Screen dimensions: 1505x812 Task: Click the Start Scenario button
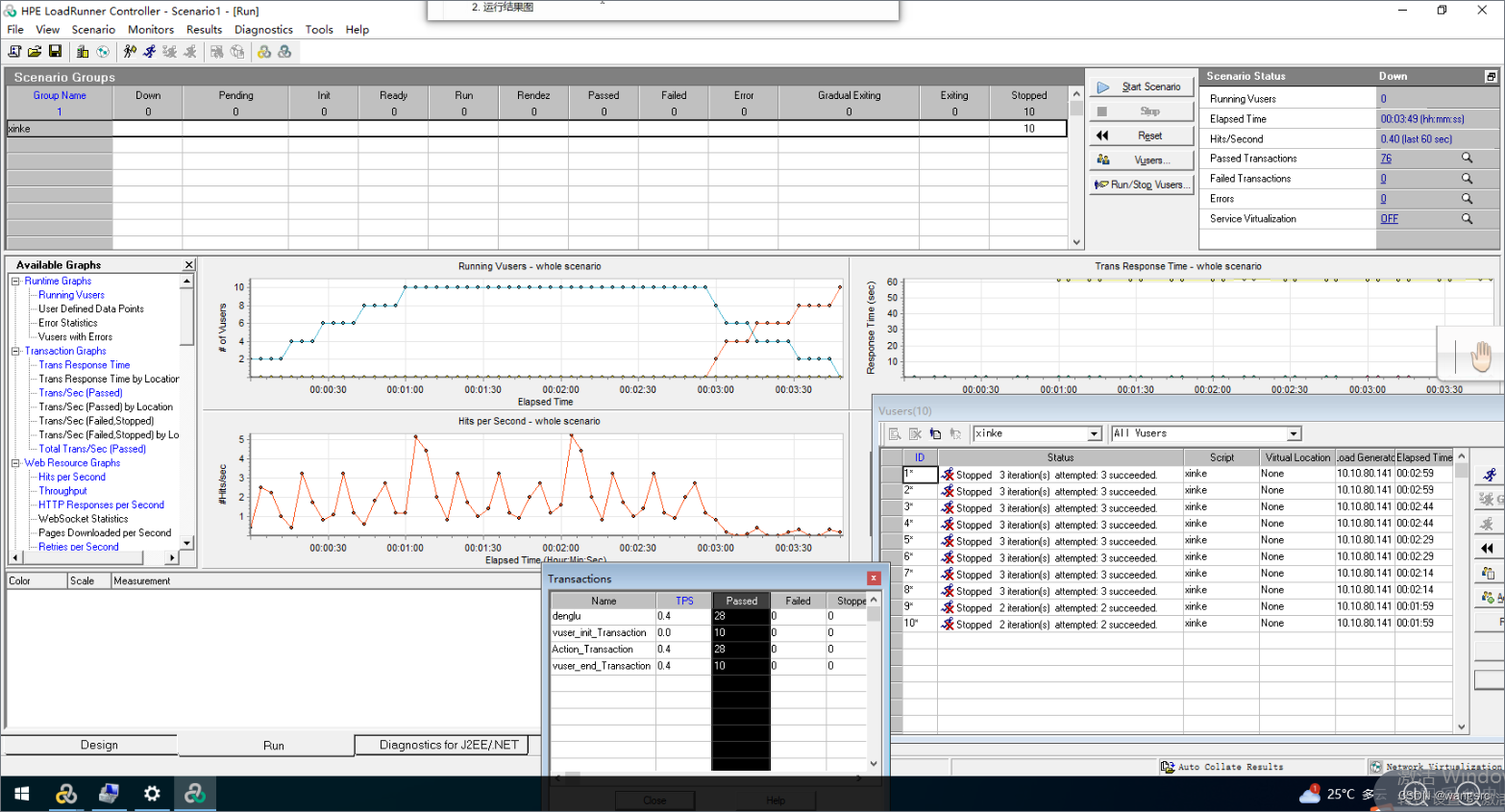click(x=1142, y=86)
